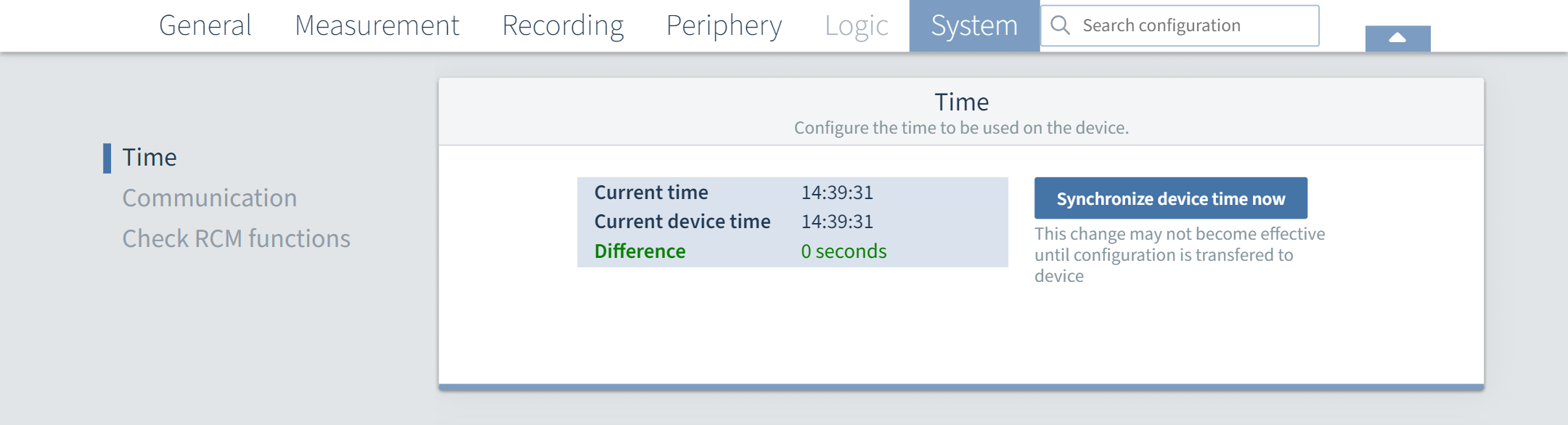Click the Current time label
Image resolution: width=1568 pixels, height=425 pixels.
[651, 193]
